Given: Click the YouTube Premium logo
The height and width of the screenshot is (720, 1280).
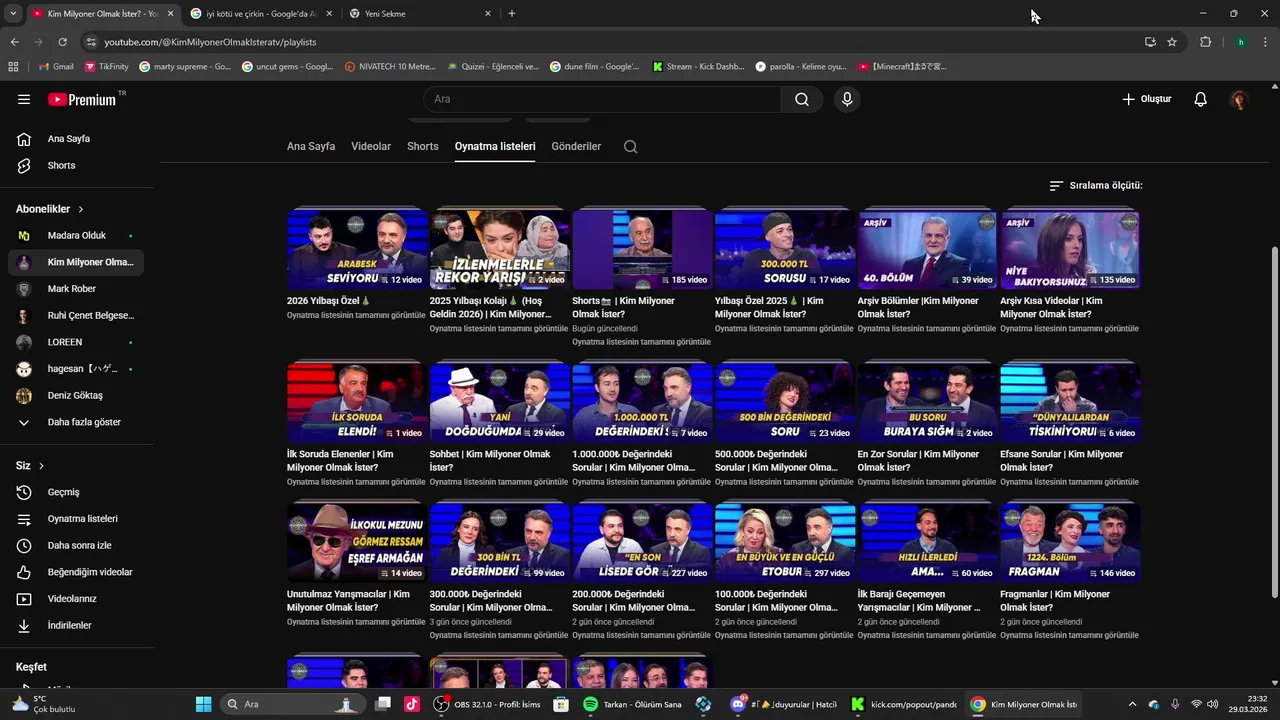Looking at the screenshot, I should tap(84, 99).
